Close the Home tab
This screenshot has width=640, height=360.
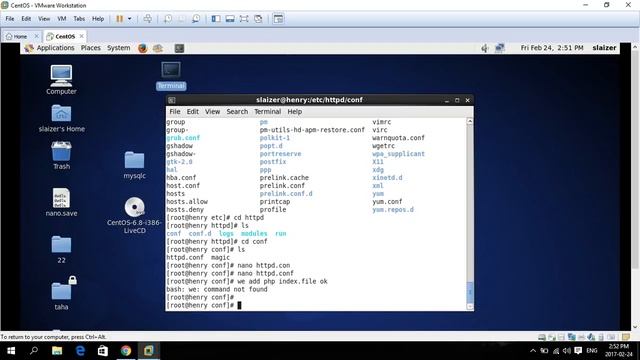[36, 36]
